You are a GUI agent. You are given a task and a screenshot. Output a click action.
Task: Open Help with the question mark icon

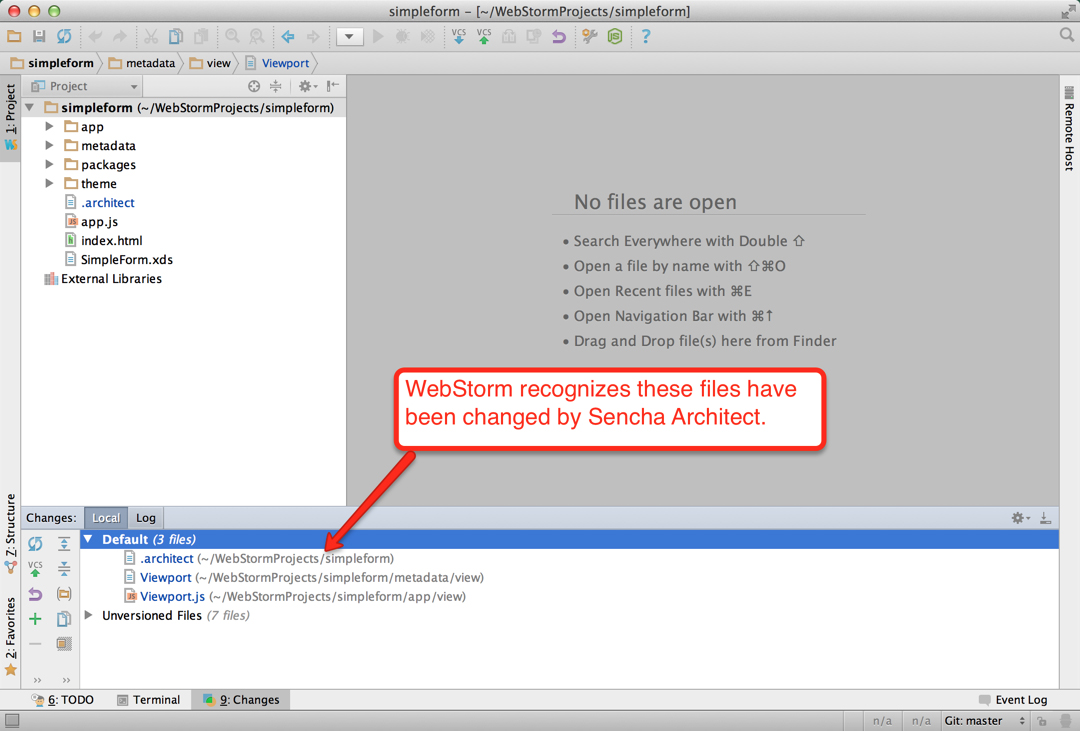[645, 37]
